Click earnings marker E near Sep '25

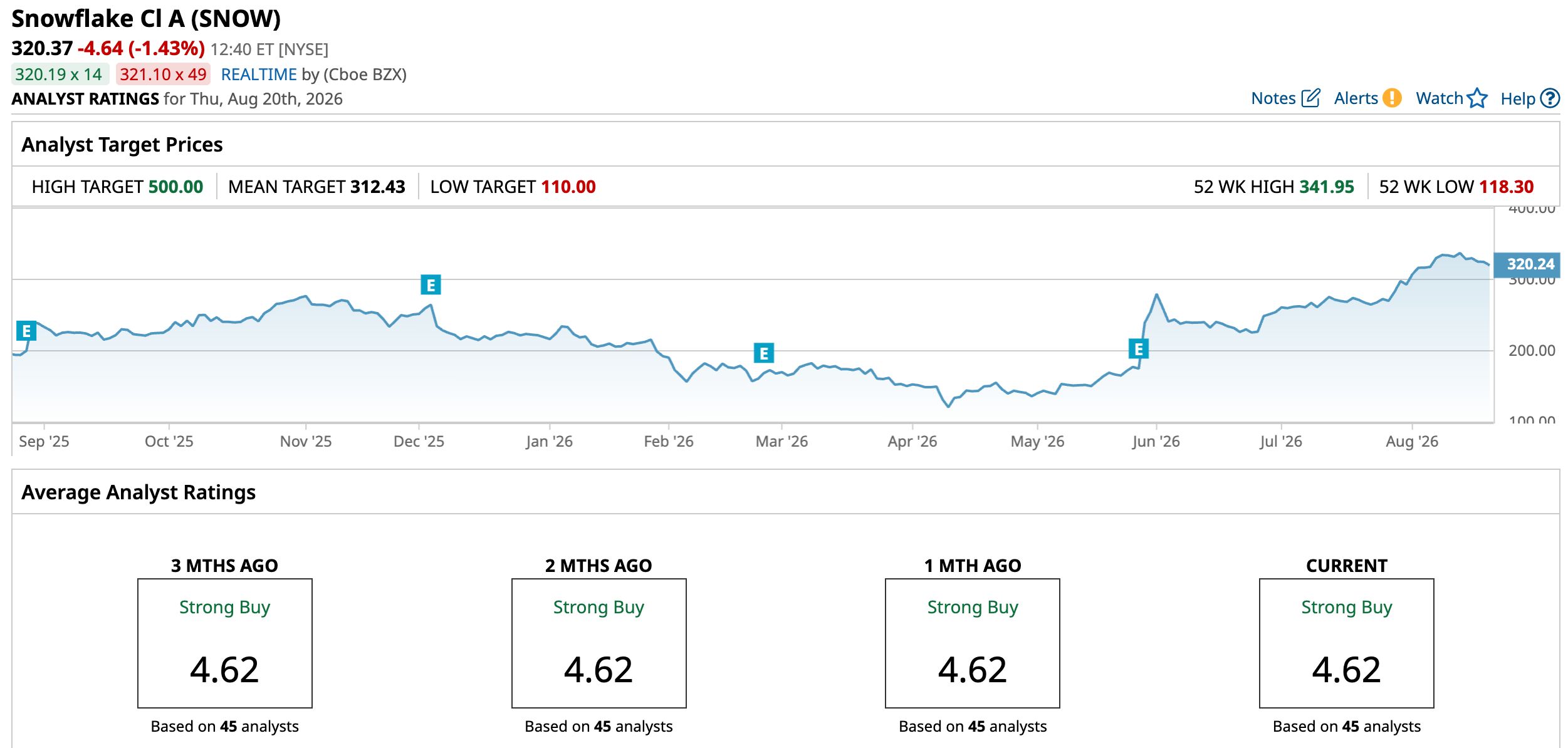click(26, 331)
